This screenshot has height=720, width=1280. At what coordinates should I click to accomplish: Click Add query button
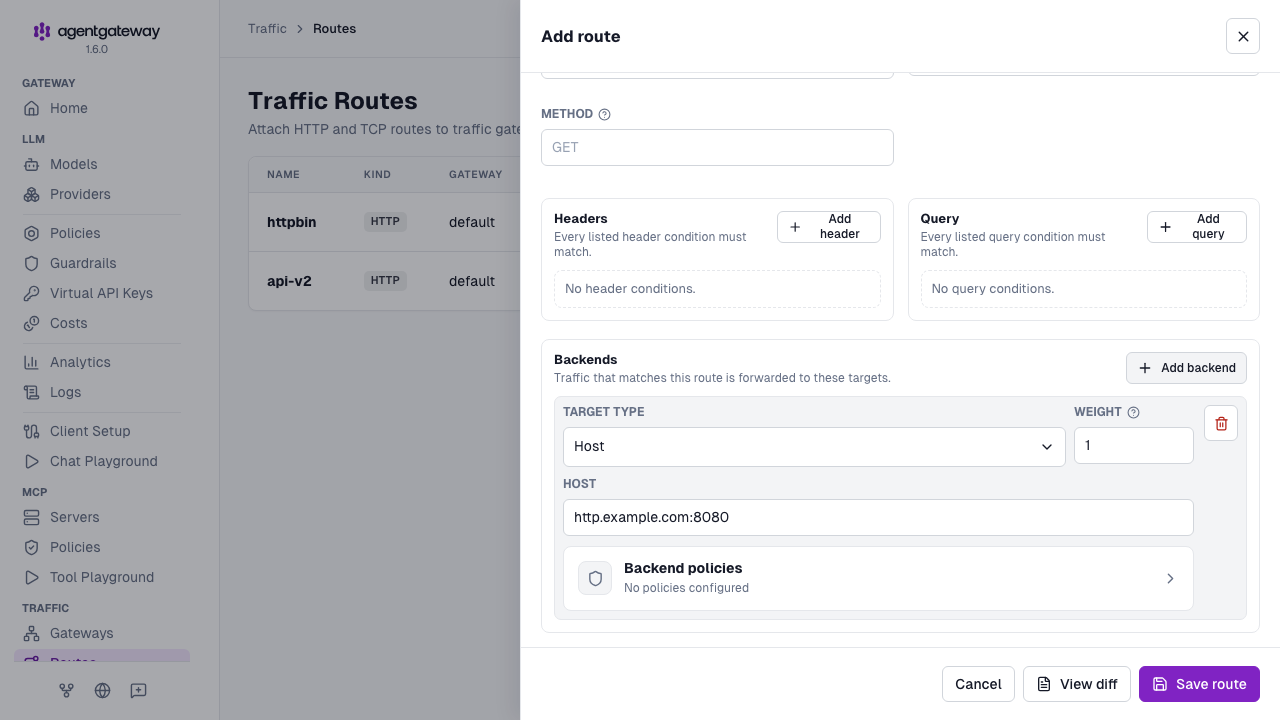(1197, 227)
